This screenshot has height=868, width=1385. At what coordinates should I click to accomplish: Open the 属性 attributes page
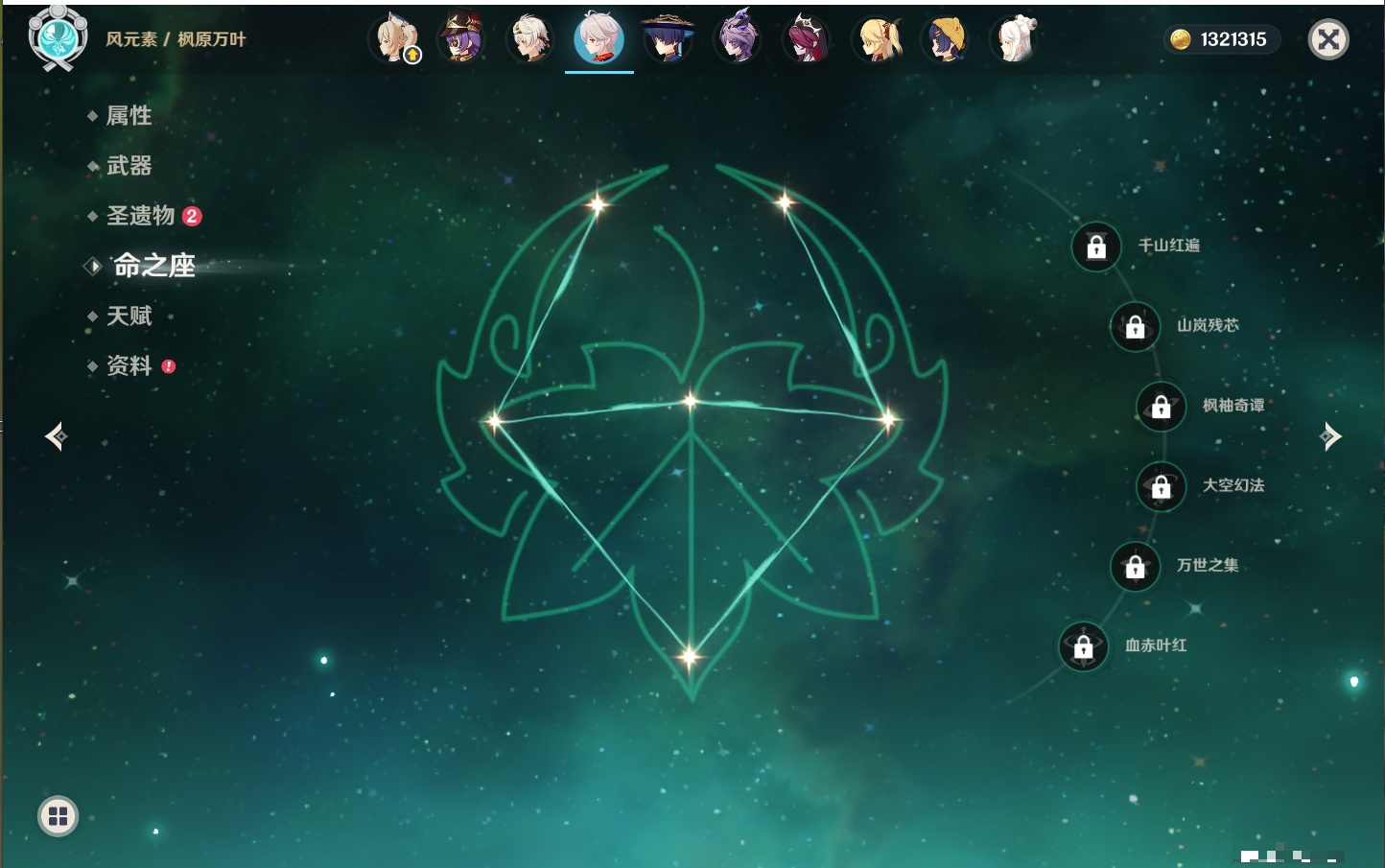pyautogui.click(x=129, y=116)
